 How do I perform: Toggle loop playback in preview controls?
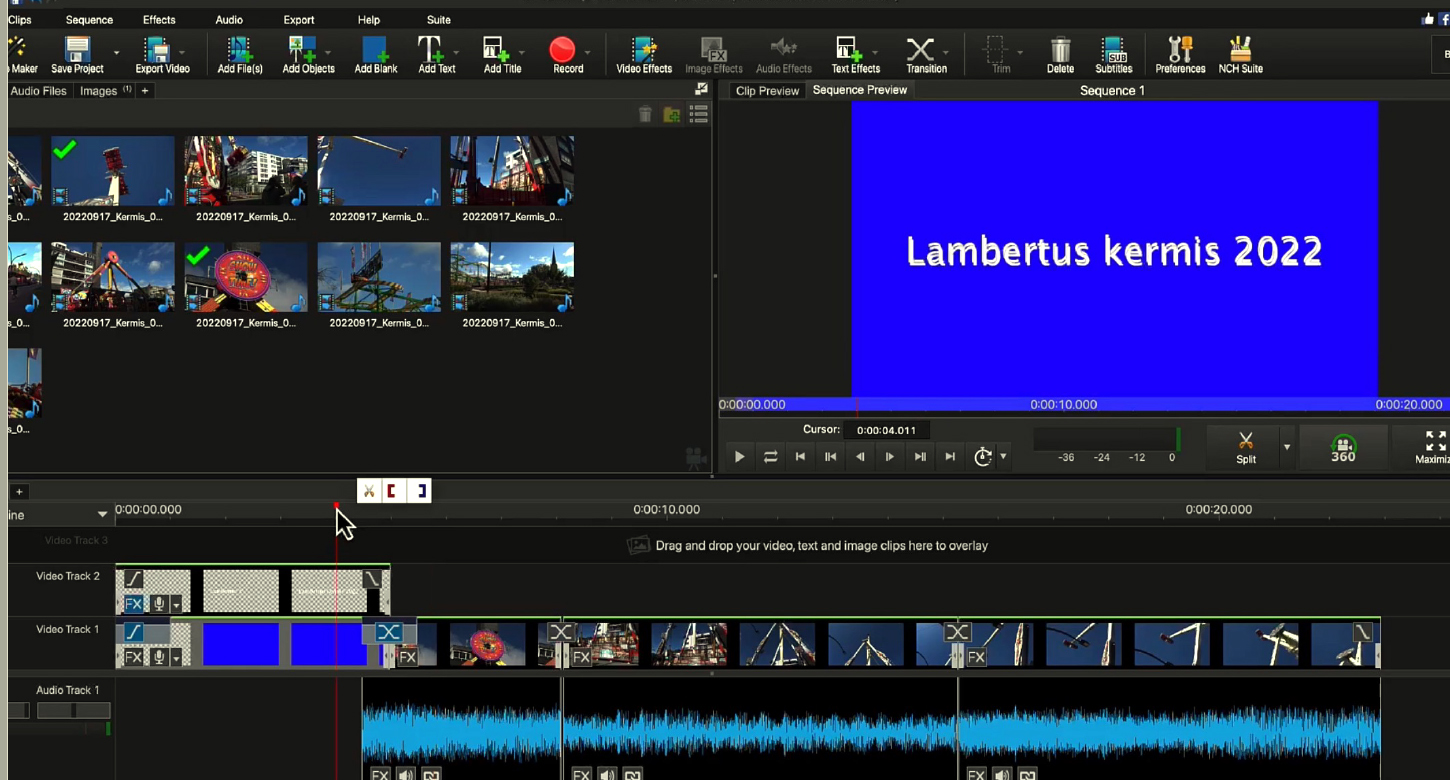(770, 457)
